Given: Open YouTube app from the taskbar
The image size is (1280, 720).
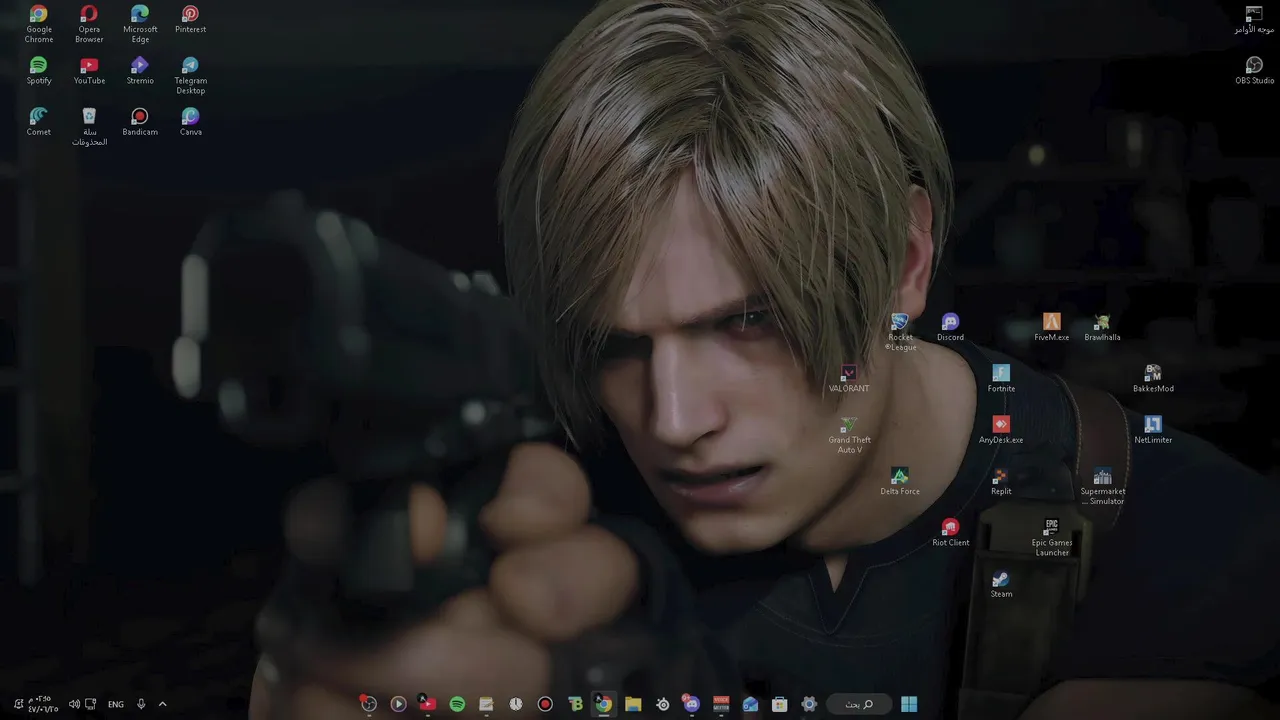Looking at the screenshot, I should click(427, 704).
